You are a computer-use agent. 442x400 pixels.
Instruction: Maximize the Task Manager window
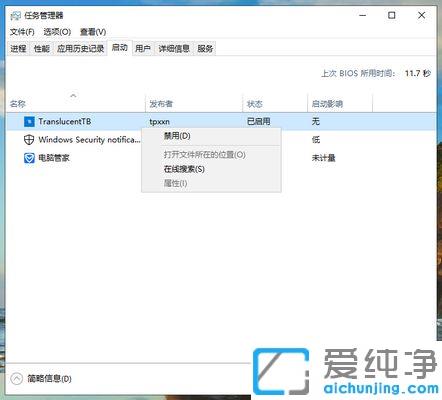tap(392, 15)
